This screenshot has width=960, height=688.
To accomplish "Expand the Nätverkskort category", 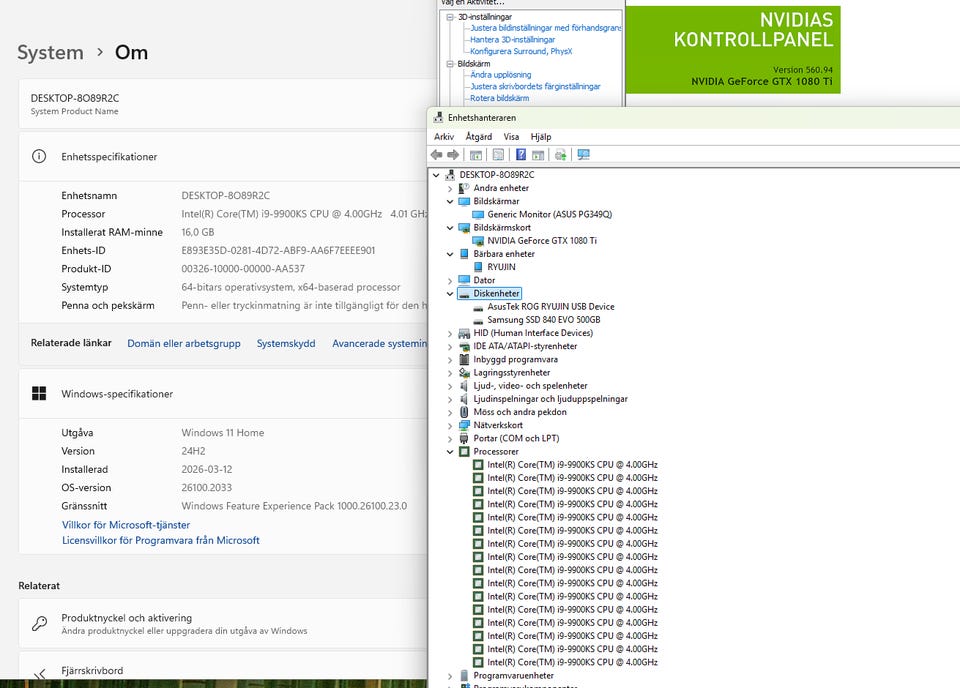I will (x=450, y=425).
